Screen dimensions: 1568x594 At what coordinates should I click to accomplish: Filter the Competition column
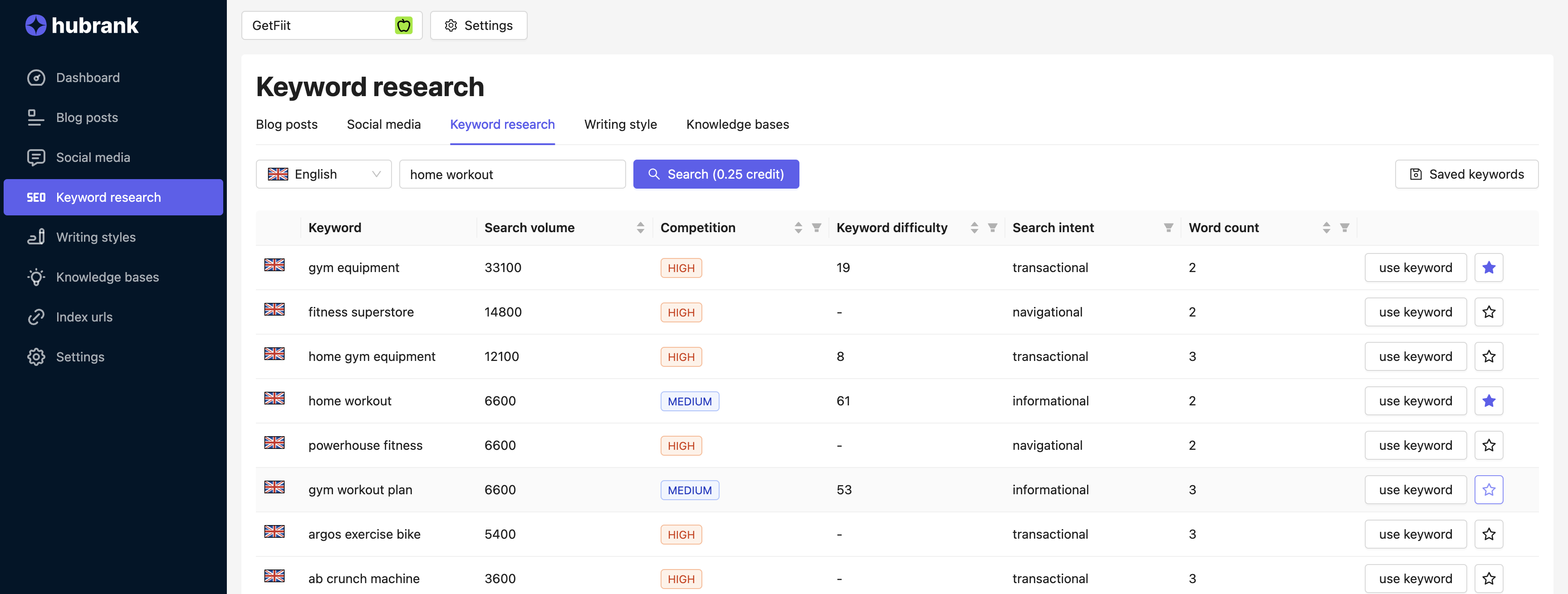pos(816,228)
